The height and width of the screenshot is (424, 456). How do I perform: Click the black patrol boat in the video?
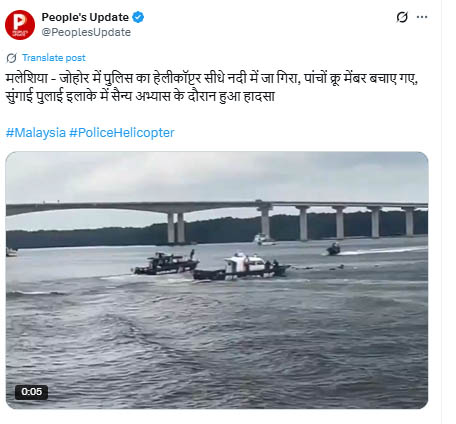pos(166,263)
